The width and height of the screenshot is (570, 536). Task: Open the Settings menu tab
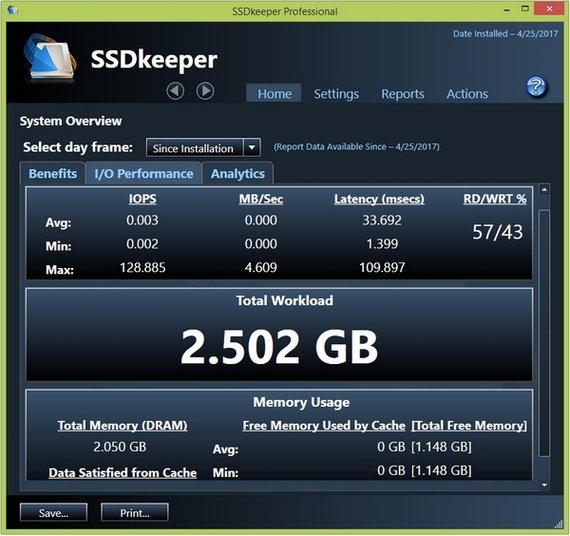(x=336, y=93)
